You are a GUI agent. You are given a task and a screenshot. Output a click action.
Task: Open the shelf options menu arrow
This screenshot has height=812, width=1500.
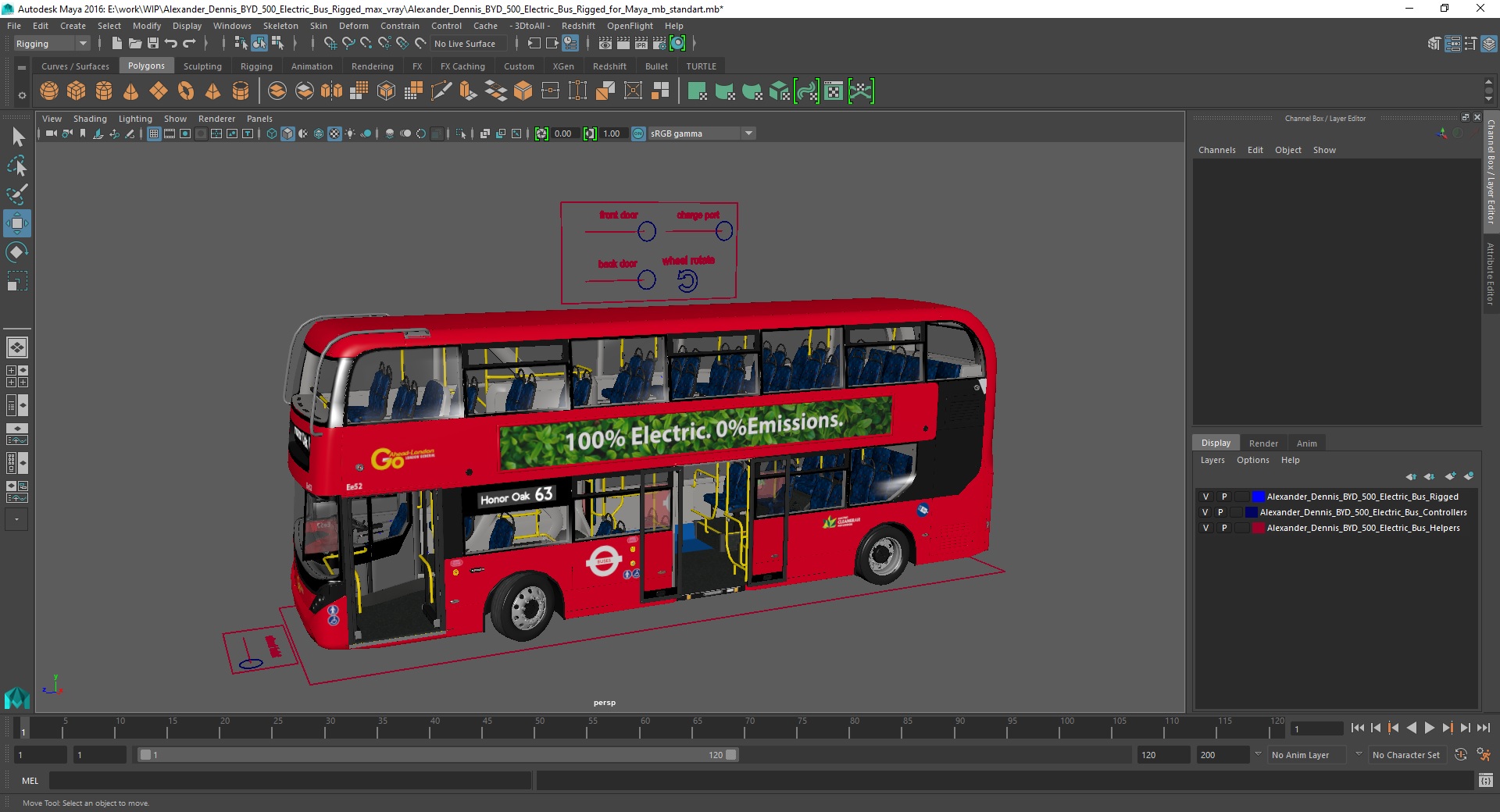[22, 95]
